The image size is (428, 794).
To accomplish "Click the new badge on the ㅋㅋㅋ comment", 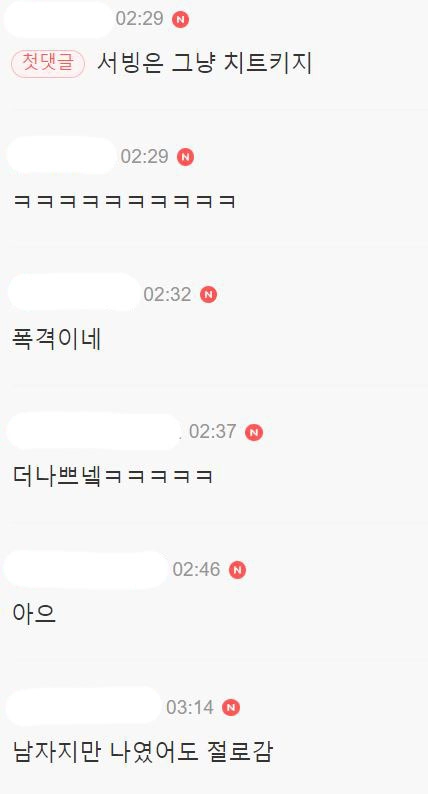I will pos(185,157).
